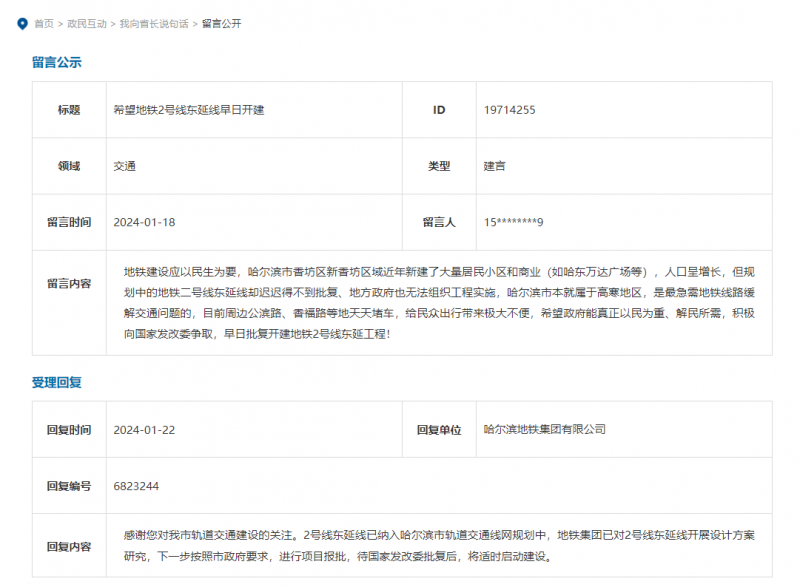Click the 领域 value 交通
The height and width of the screenshot is (587, 800).
click(x=125, y=166)
